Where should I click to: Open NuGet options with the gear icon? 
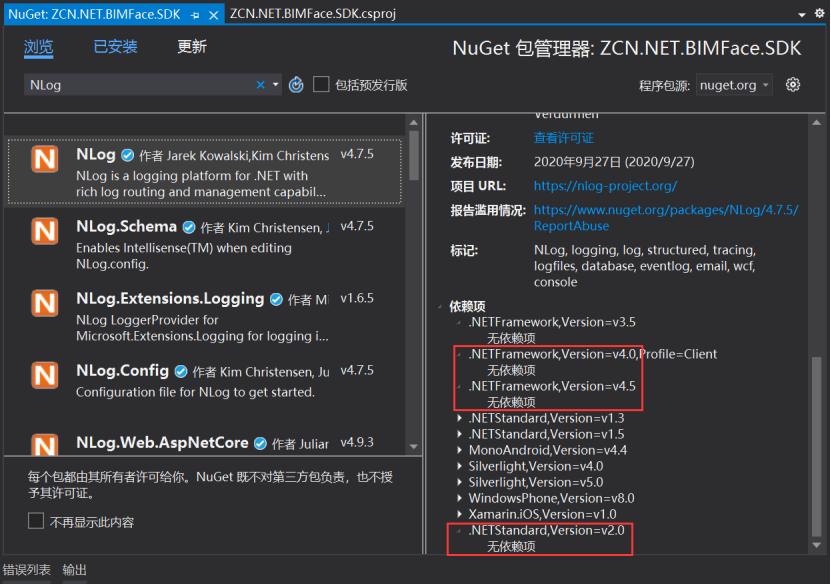point(793,85)
